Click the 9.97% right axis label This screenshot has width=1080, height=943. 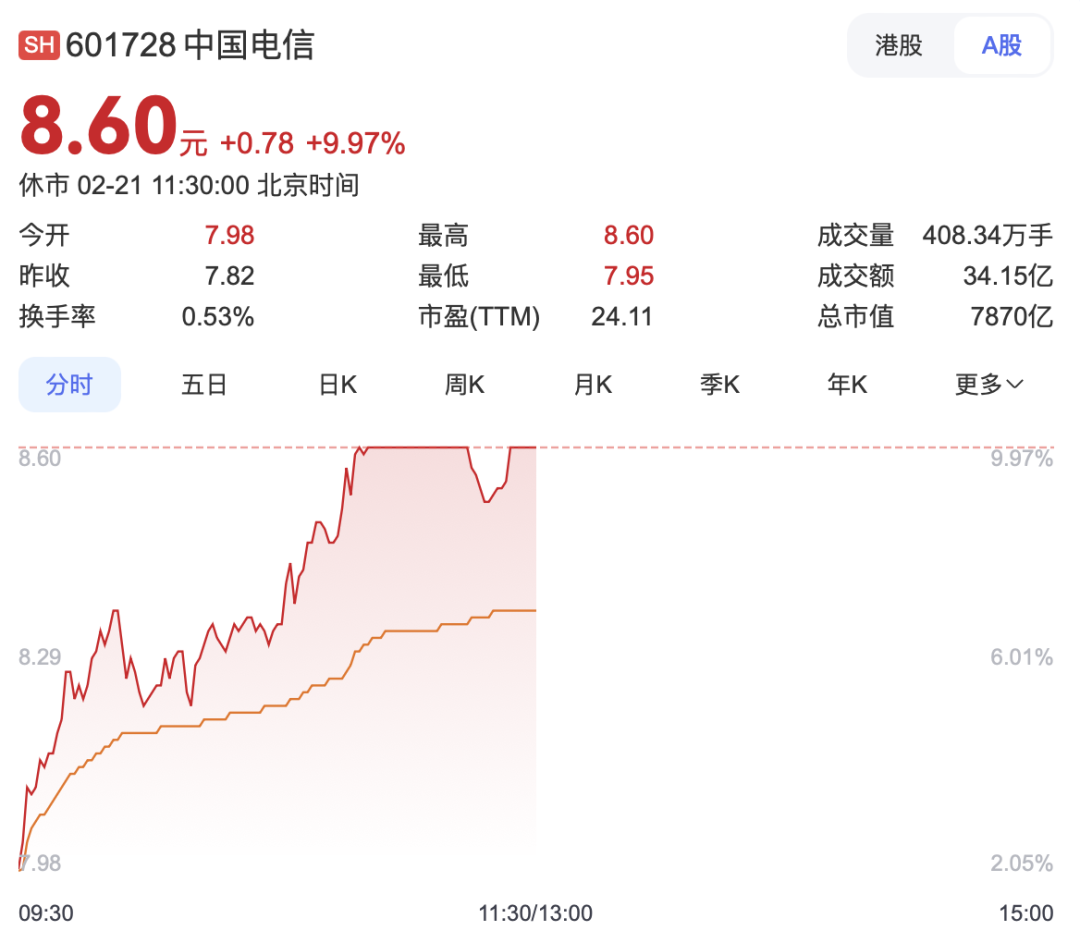(x=1021, y=459)
